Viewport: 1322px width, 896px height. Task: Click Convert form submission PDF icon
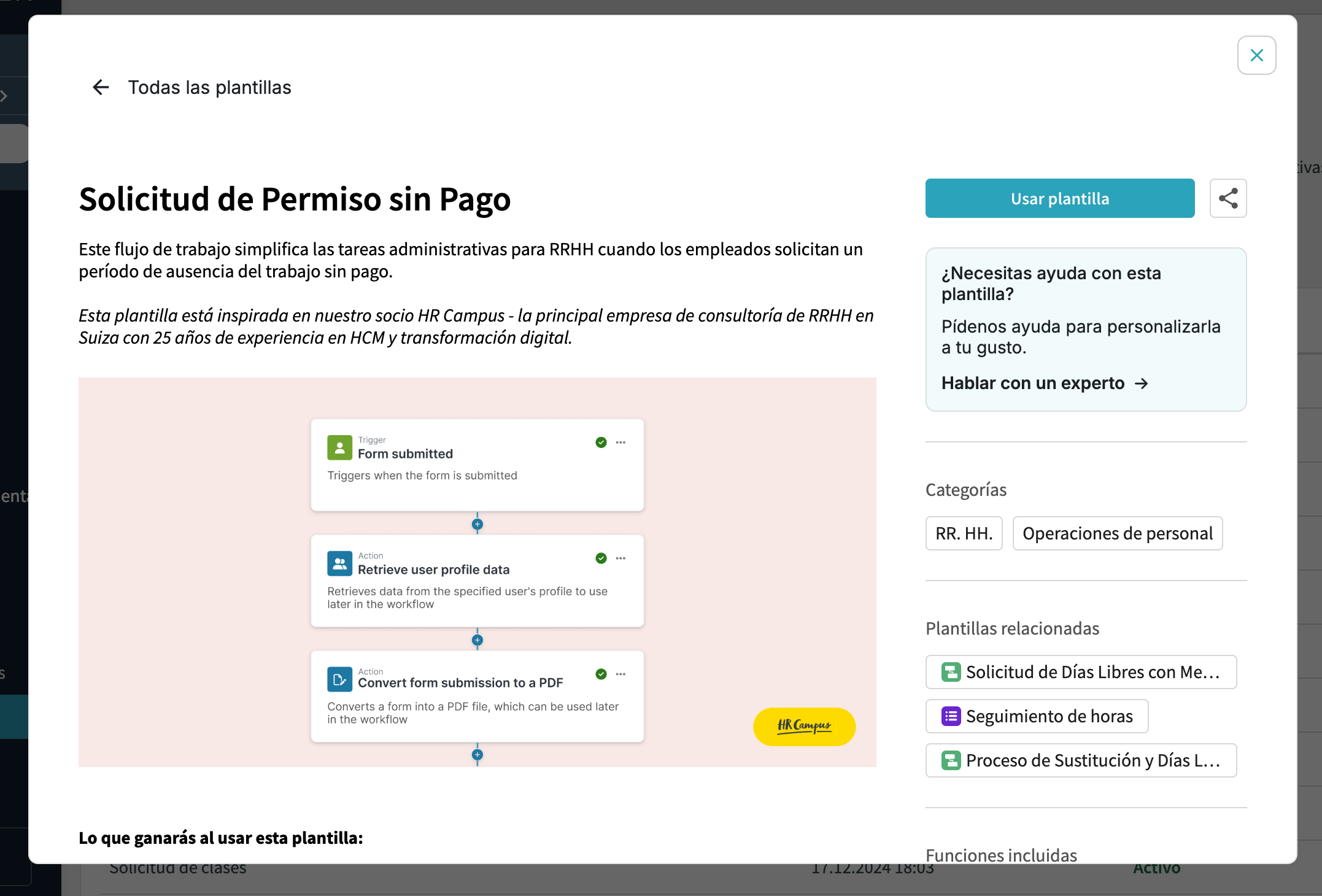point(339,679)
